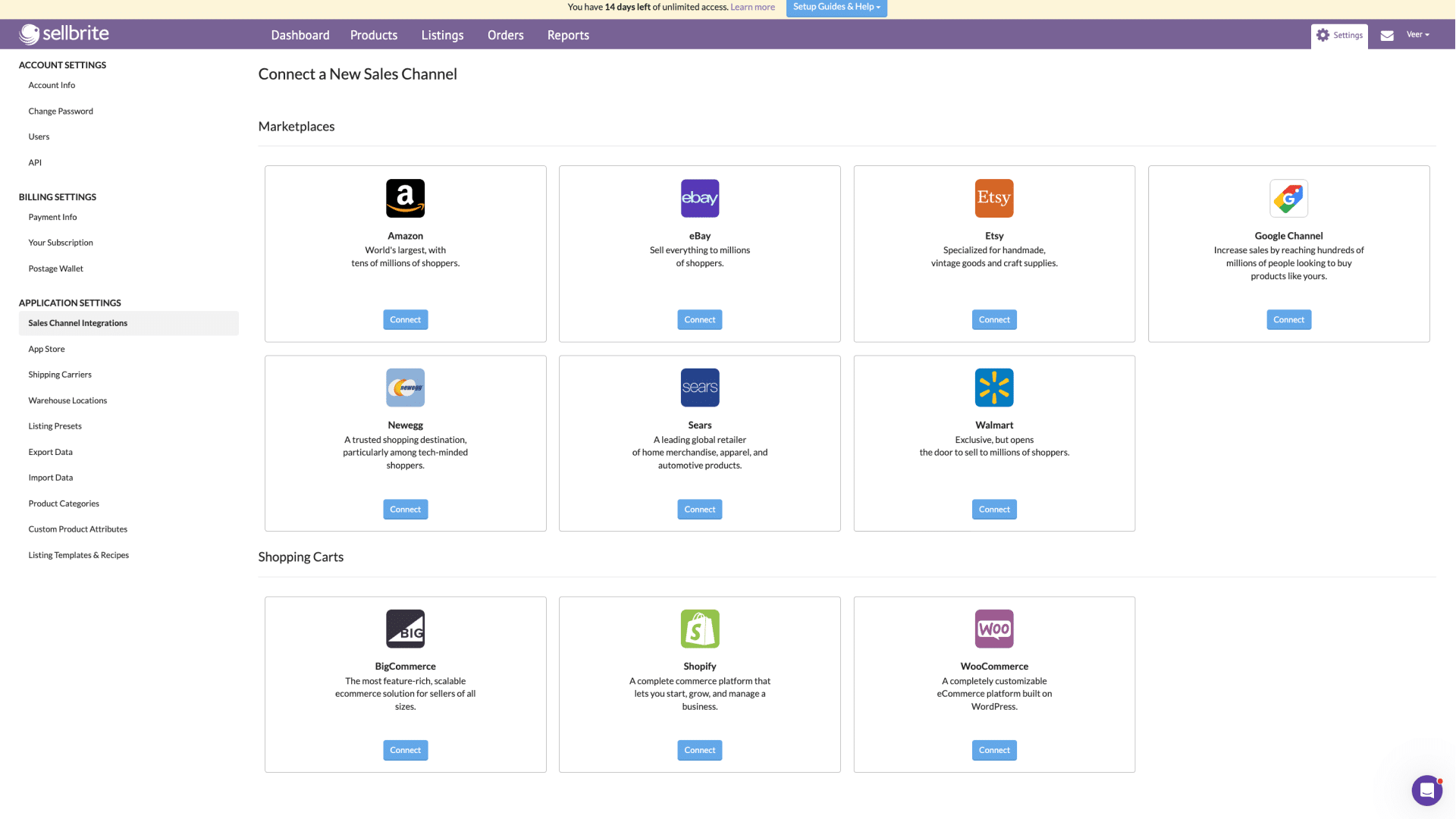1456x819 pixels.
Task: Open the Veer account dropdown
Action: tap(1417, 35)
